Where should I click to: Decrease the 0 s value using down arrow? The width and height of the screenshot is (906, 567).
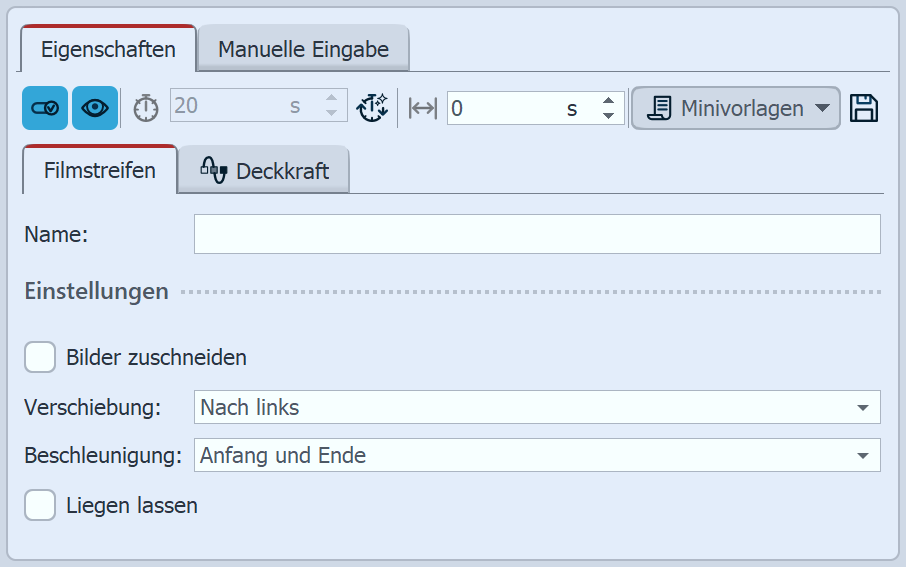(608, 116)
